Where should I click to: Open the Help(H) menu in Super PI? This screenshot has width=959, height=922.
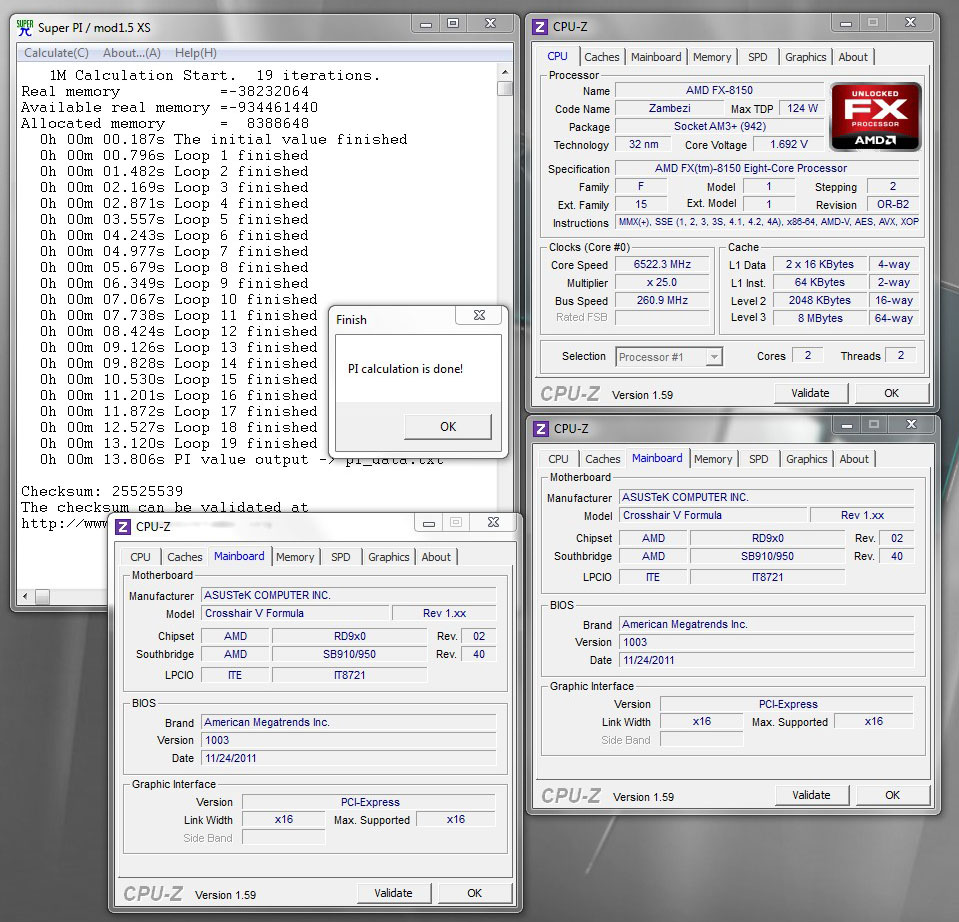point(196,53)
